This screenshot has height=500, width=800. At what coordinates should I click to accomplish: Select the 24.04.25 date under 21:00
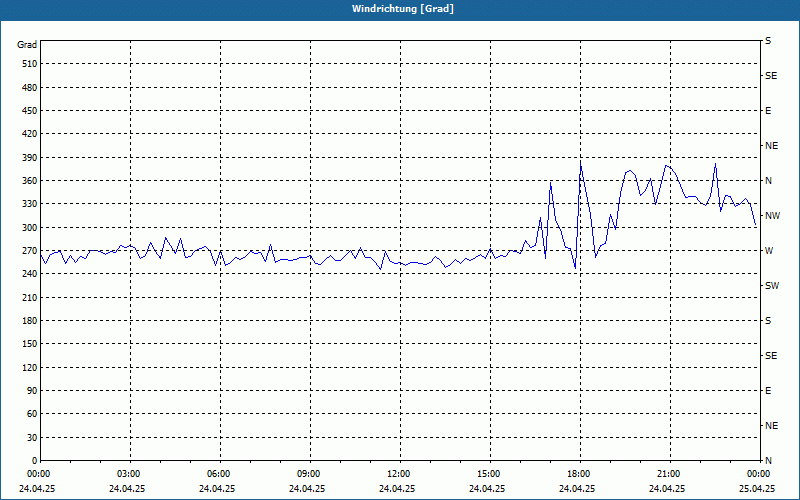click(667, 489)
